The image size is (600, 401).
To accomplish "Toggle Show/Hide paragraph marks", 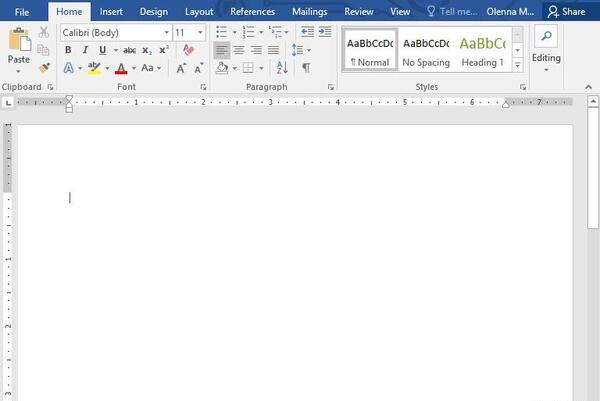I will click(x=306, y=68).
